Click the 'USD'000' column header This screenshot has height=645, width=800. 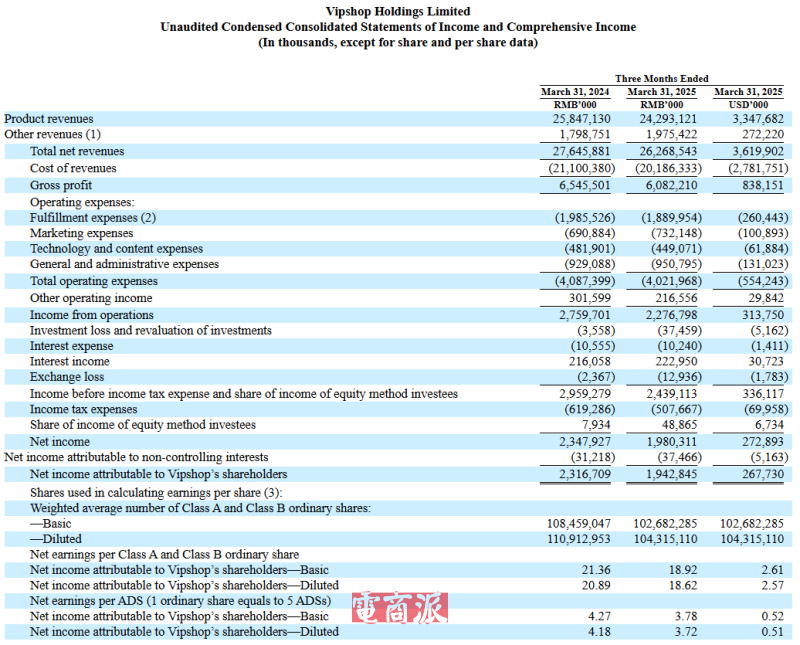tap(748, 105)
